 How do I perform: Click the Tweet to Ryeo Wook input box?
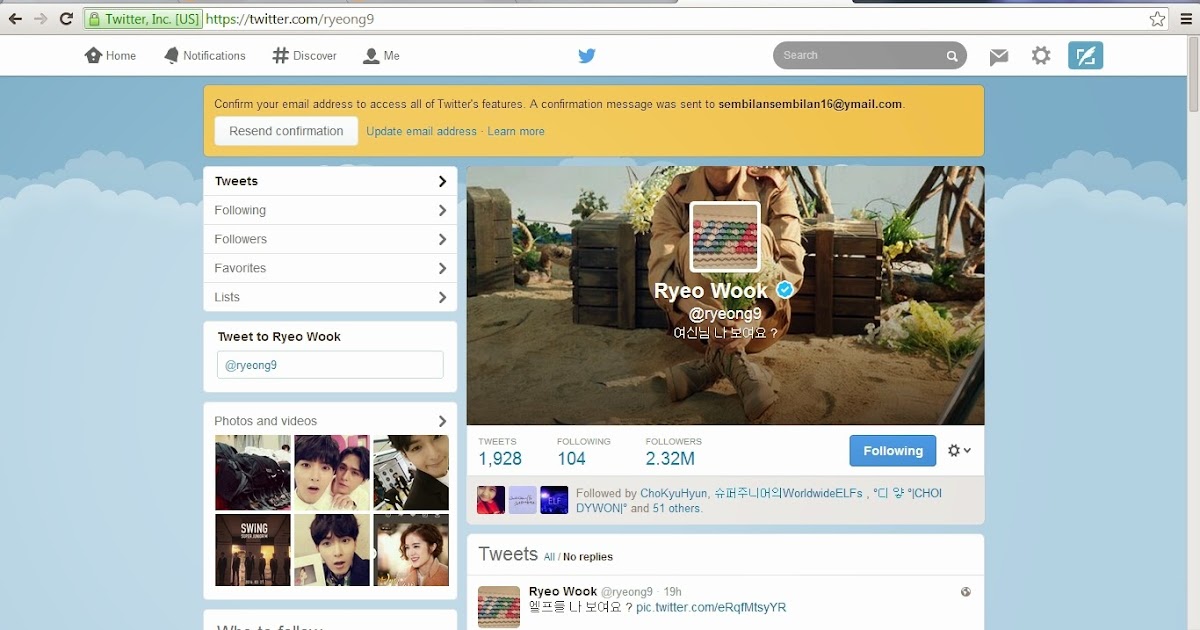[330, 365]
